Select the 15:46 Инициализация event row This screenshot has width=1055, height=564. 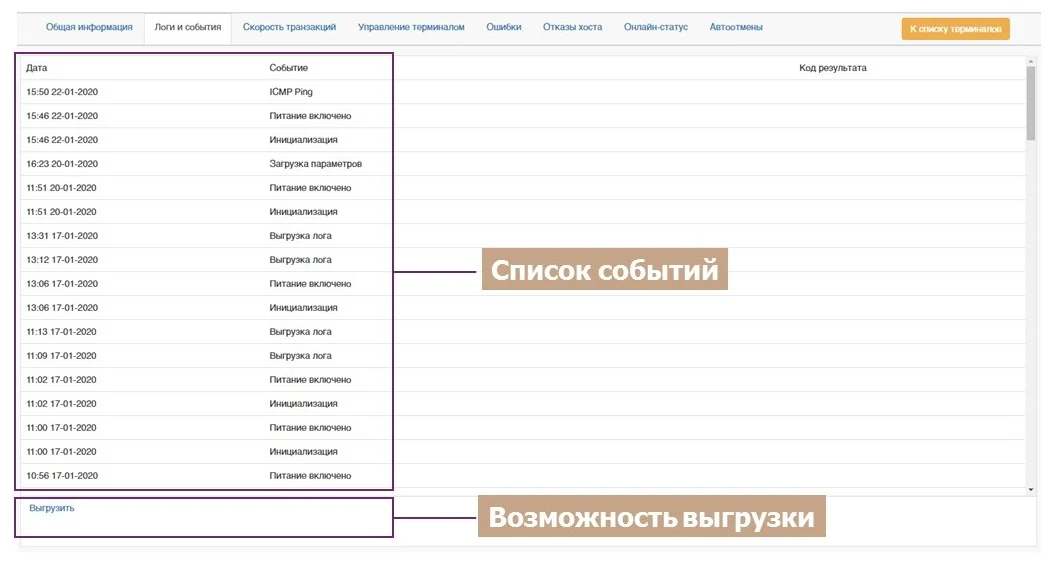[x=303, y=140]
